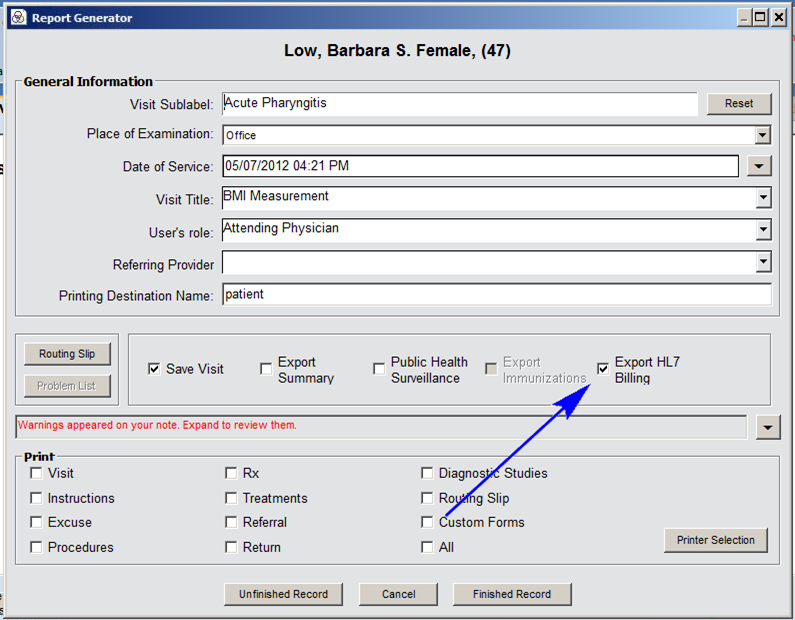The image size is (795, 620).
Task: Minimize the Report Generator window
Action: click(744, 18)
